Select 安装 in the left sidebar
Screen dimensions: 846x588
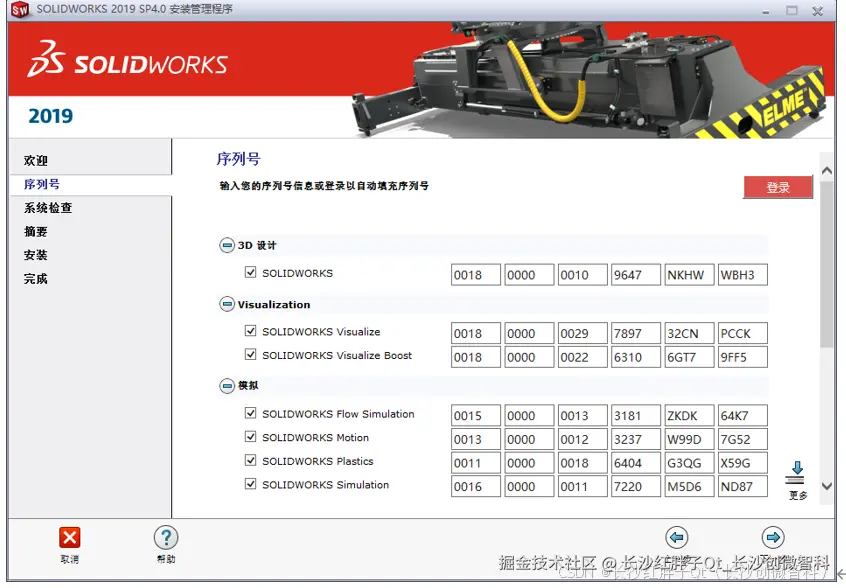tap(36, 255)
